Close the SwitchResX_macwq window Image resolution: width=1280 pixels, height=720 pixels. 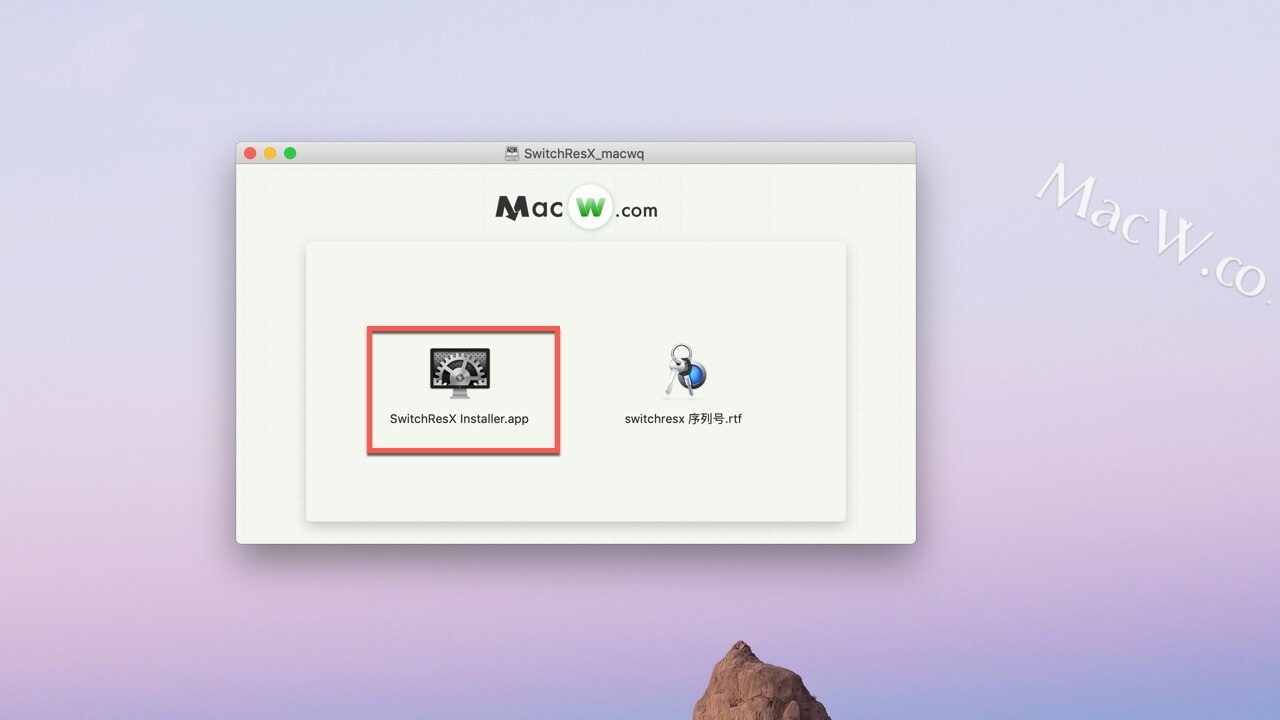[250, 153]
